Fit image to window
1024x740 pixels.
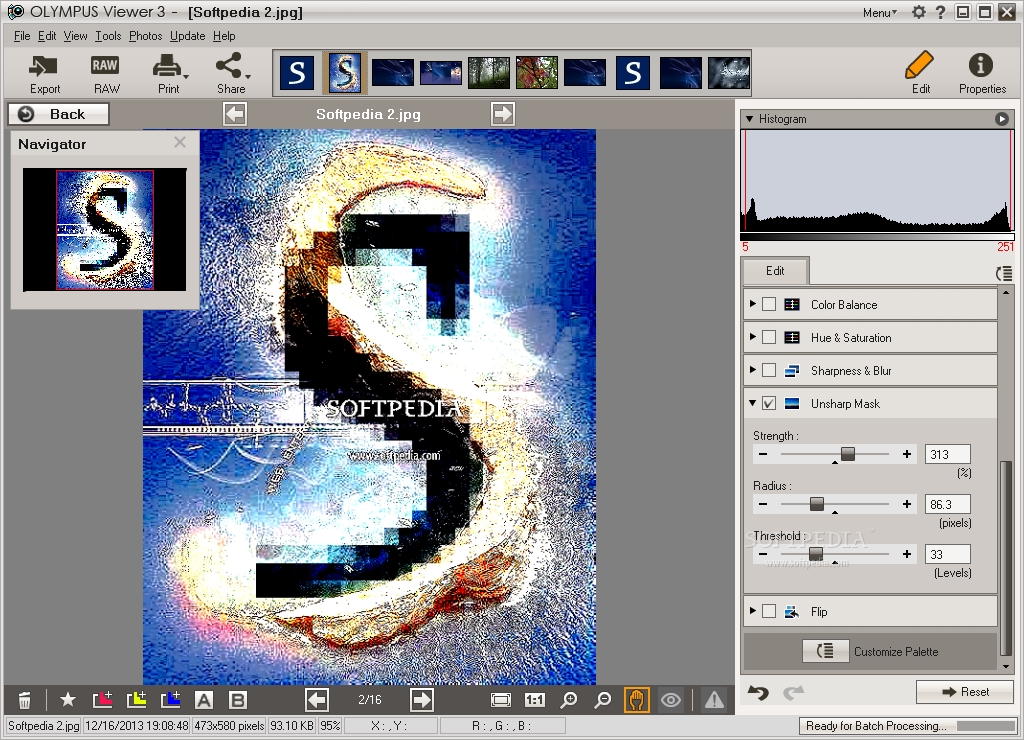click(501, 700)
